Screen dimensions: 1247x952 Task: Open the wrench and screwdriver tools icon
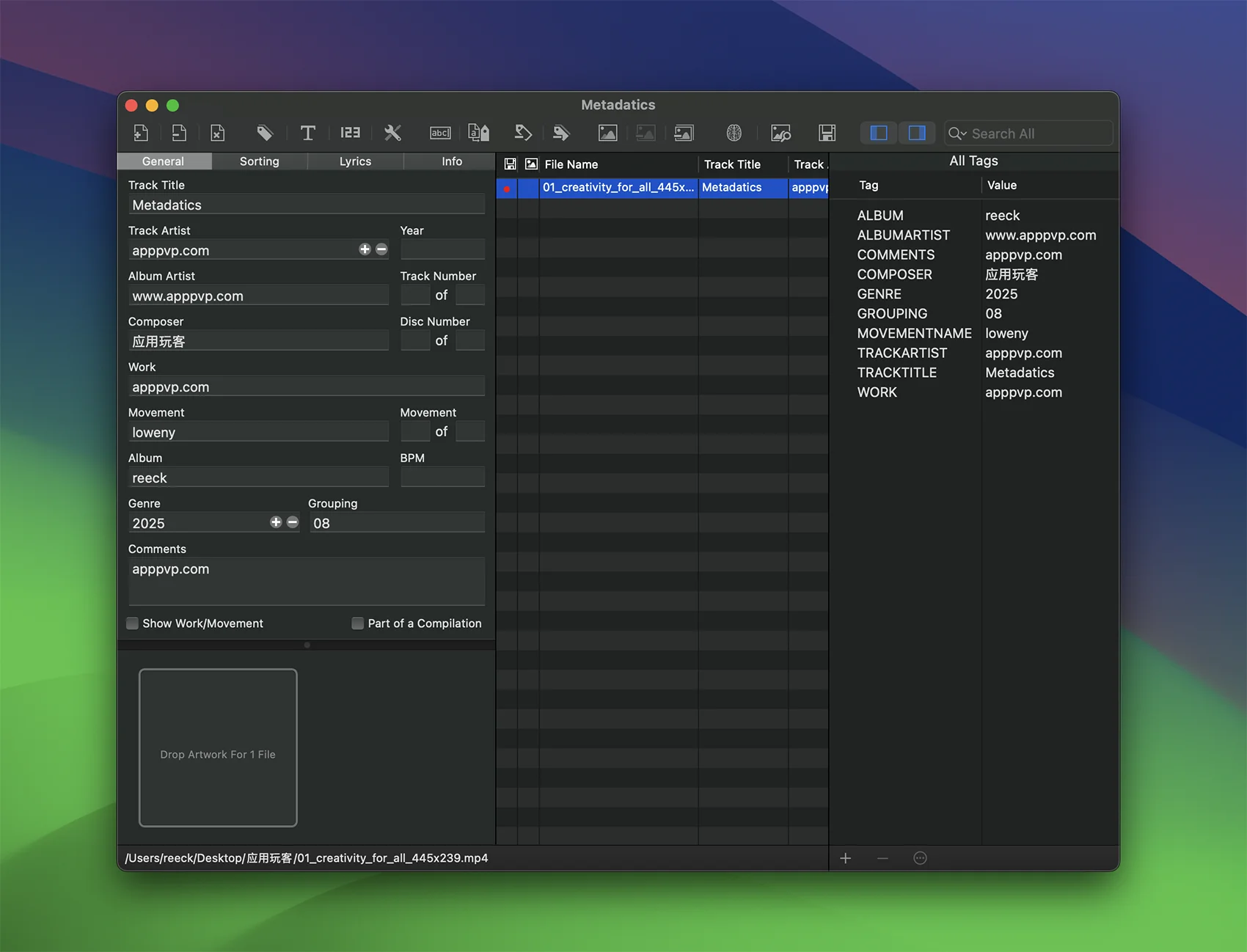[392, 133]
